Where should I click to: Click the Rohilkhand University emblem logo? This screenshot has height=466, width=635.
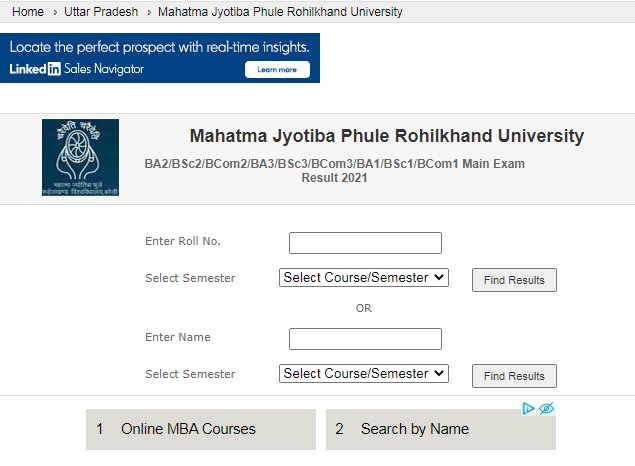[80, 157]
